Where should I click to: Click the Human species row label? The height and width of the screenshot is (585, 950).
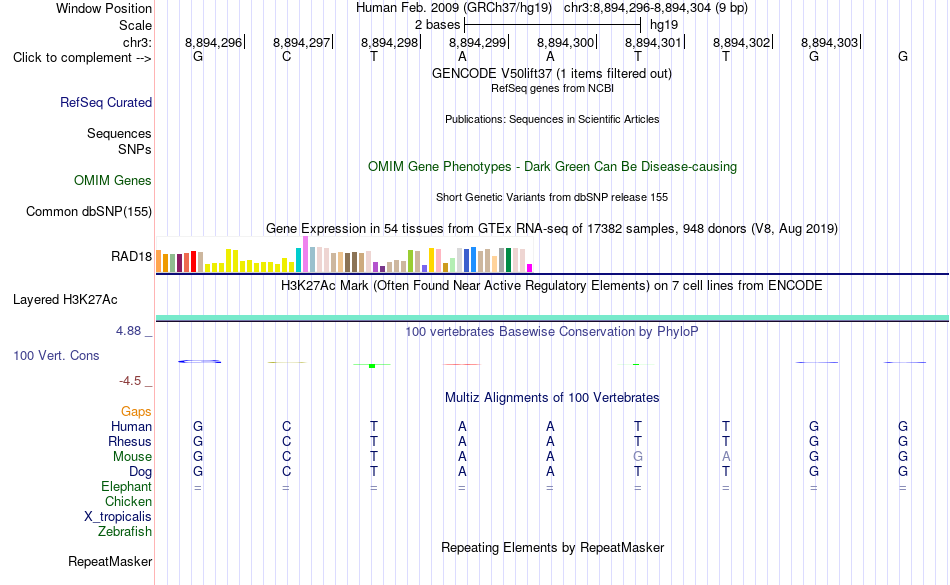pos(131,426)
